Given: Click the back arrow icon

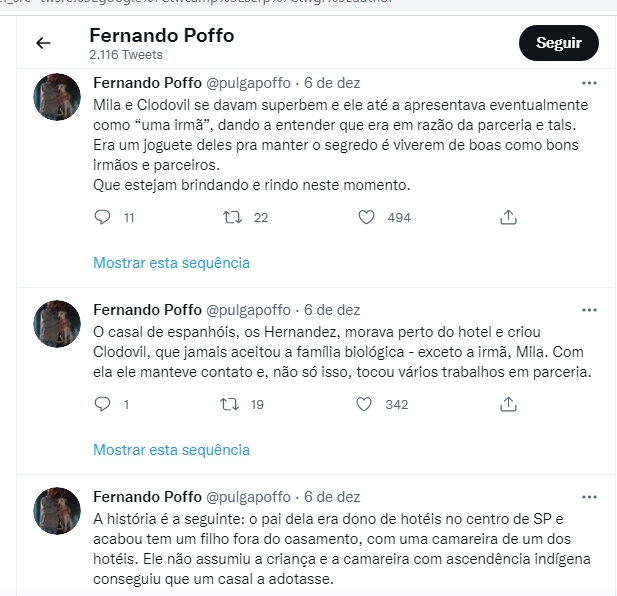Looking at the screenshot, I should point(43,43).
